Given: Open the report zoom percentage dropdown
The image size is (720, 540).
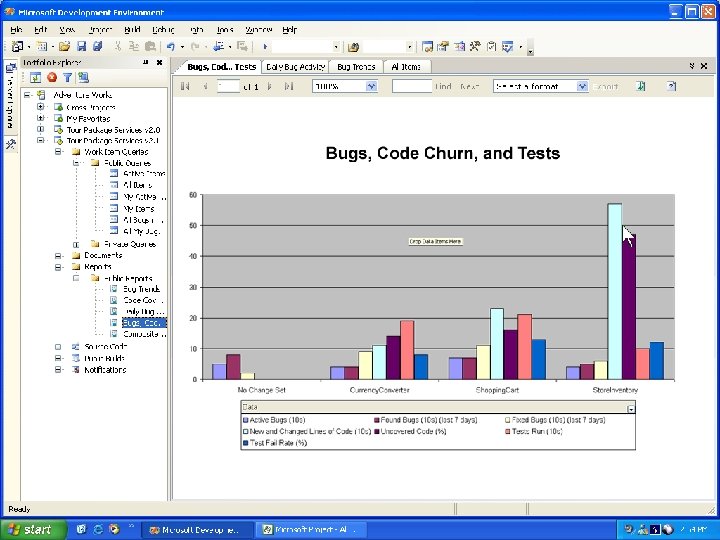Looking at the screenshot, I should pos(371,86).
